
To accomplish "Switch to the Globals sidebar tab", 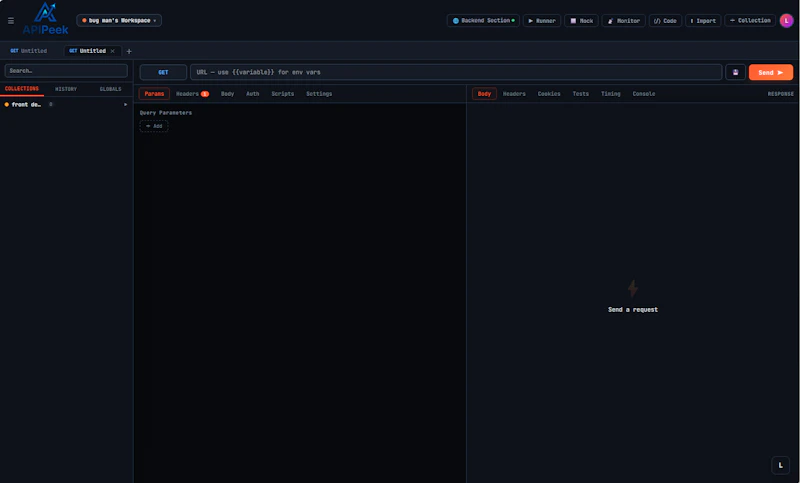I will coord(110,89).
